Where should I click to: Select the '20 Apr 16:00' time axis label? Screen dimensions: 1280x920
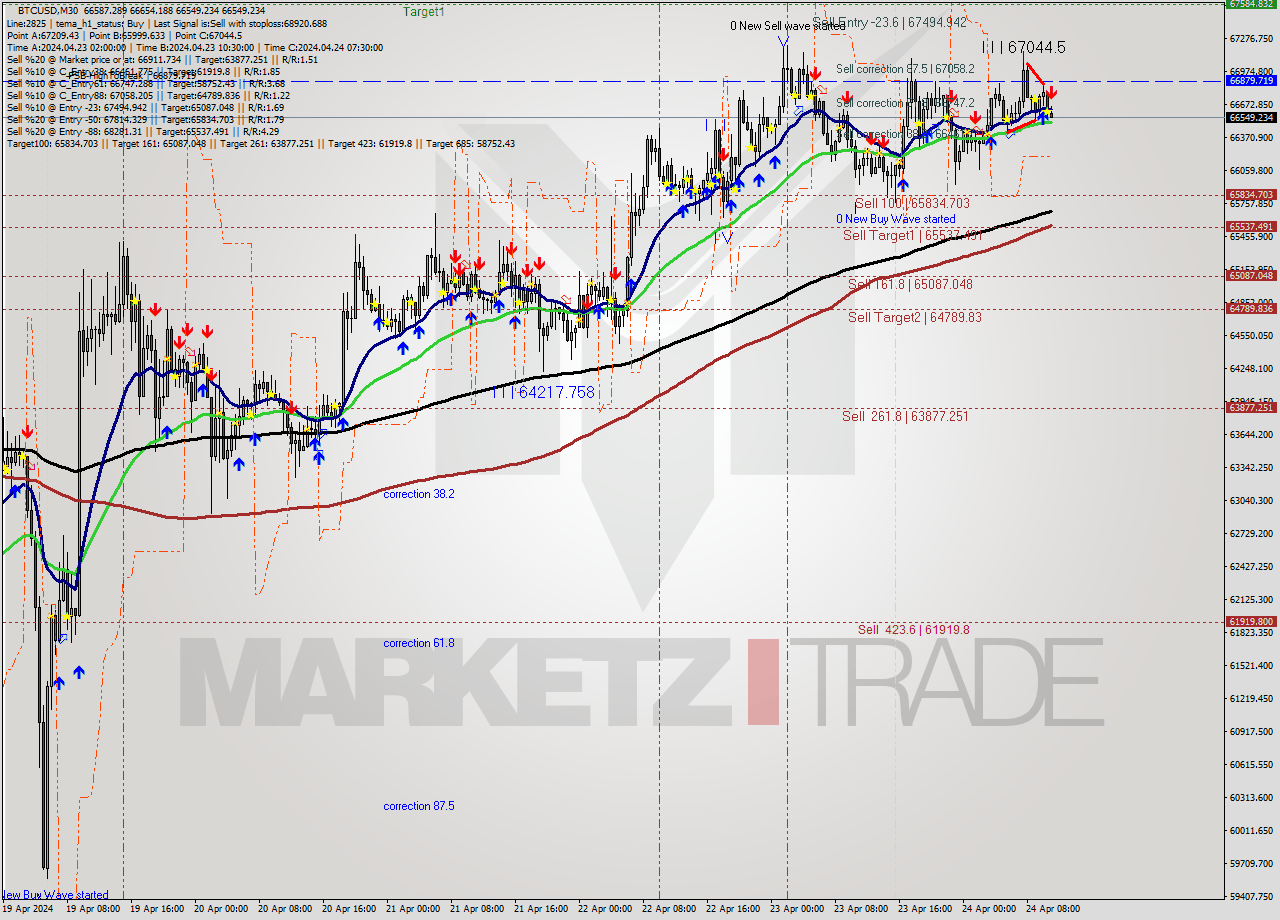[x=350, y=910]
